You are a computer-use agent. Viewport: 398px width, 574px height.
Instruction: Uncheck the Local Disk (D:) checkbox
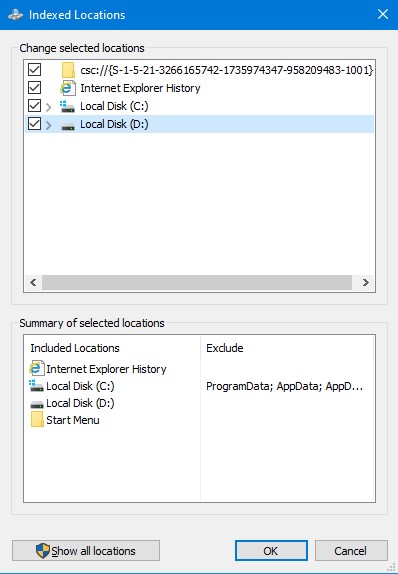34,124
